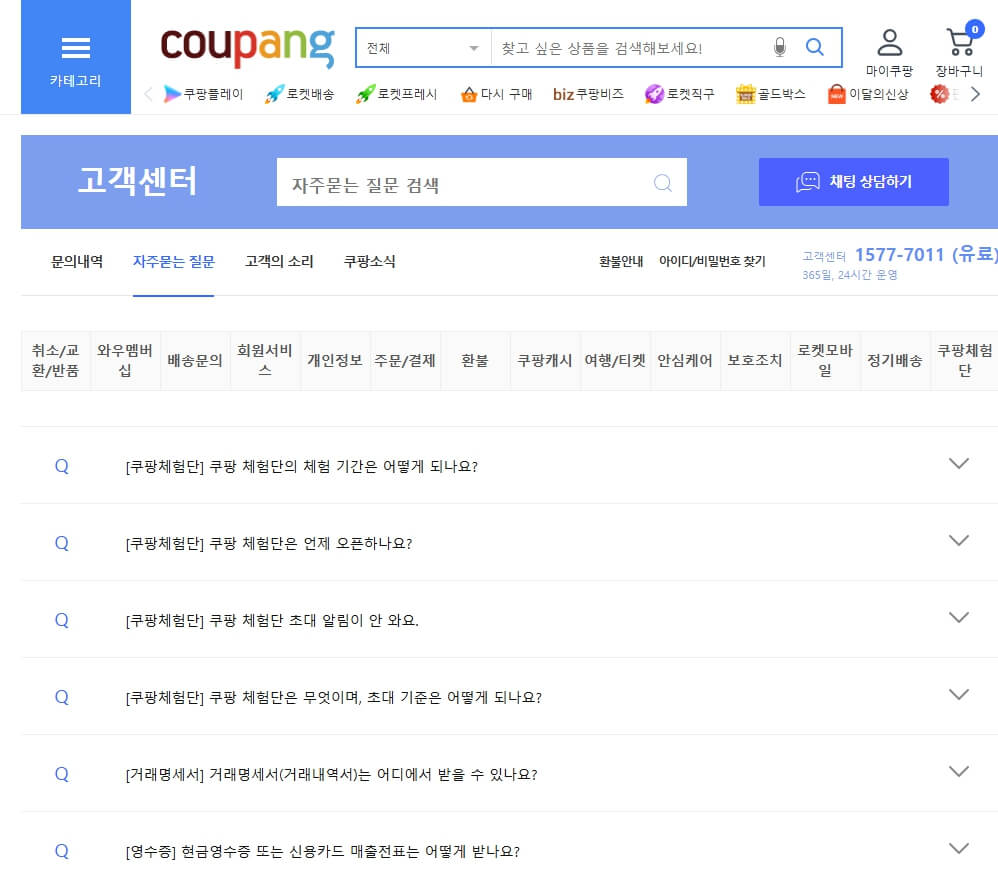Viewport: 998px width, 878px height.
Task: Open 로켓프레시 shortcut
Action: [397, 94]
